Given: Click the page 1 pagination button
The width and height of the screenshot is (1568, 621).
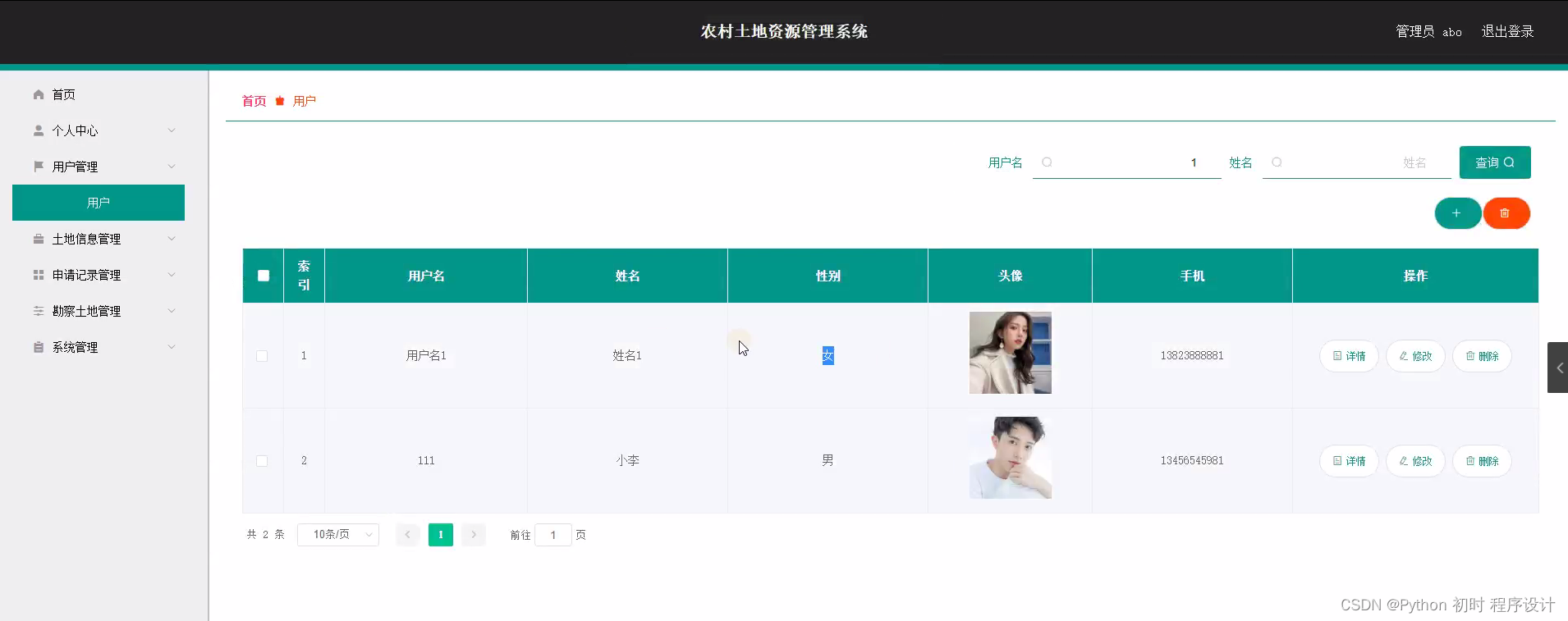Looking at the screenshot, I should [441, 535].
